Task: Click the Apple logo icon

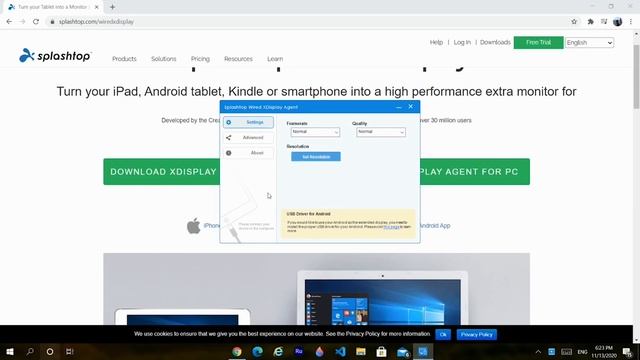Action: point(193,226)
